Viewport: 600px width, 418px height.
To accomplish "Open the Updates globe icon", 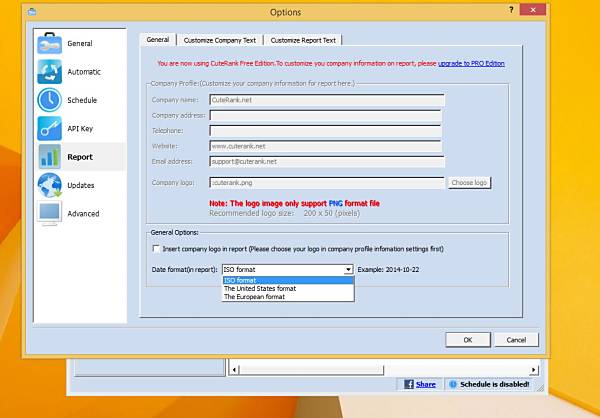I will tap(49, 185).
